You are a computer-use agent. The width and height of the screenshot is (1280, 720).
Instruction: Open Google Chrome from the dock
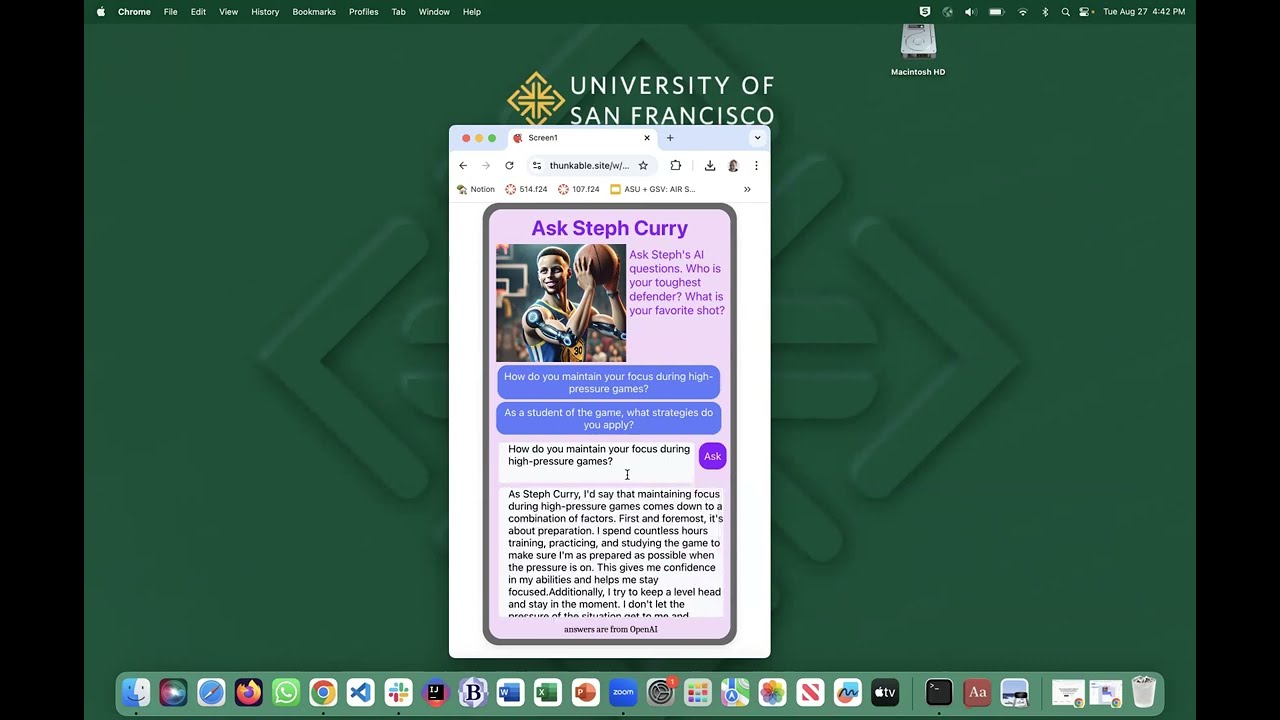323,692
